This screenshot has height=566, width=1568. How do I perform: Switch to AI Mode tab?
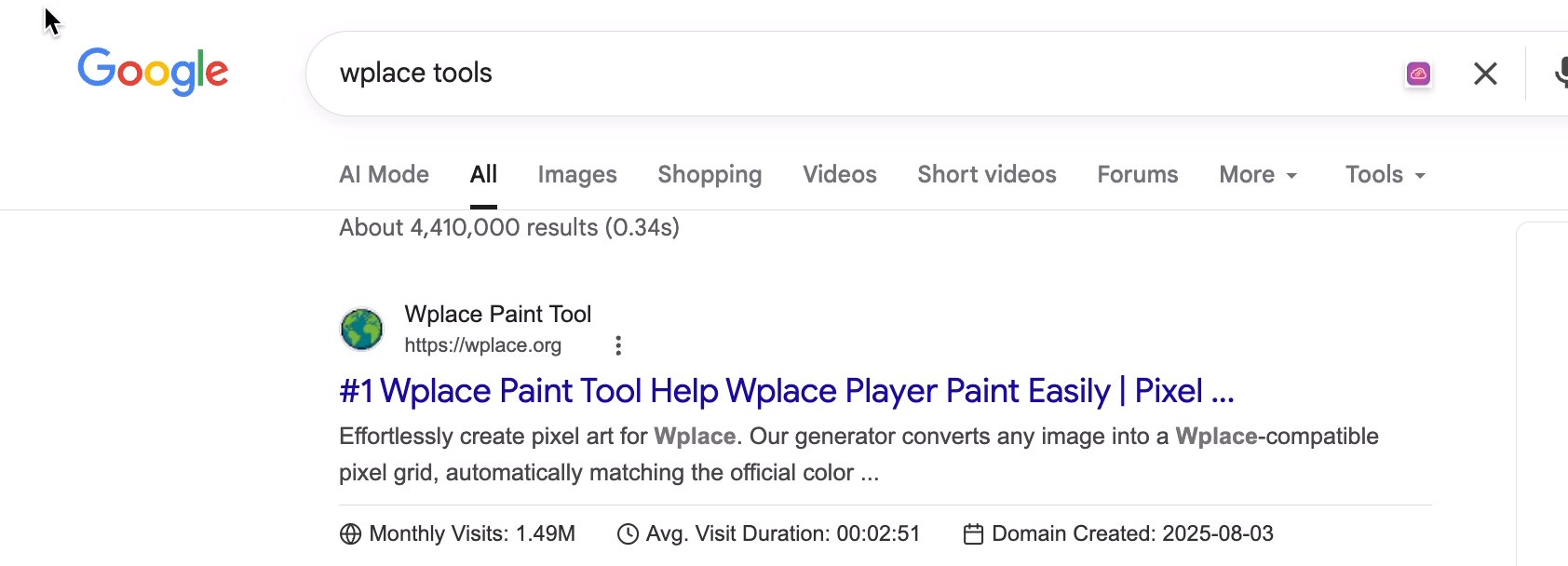(x=384, y=175)
